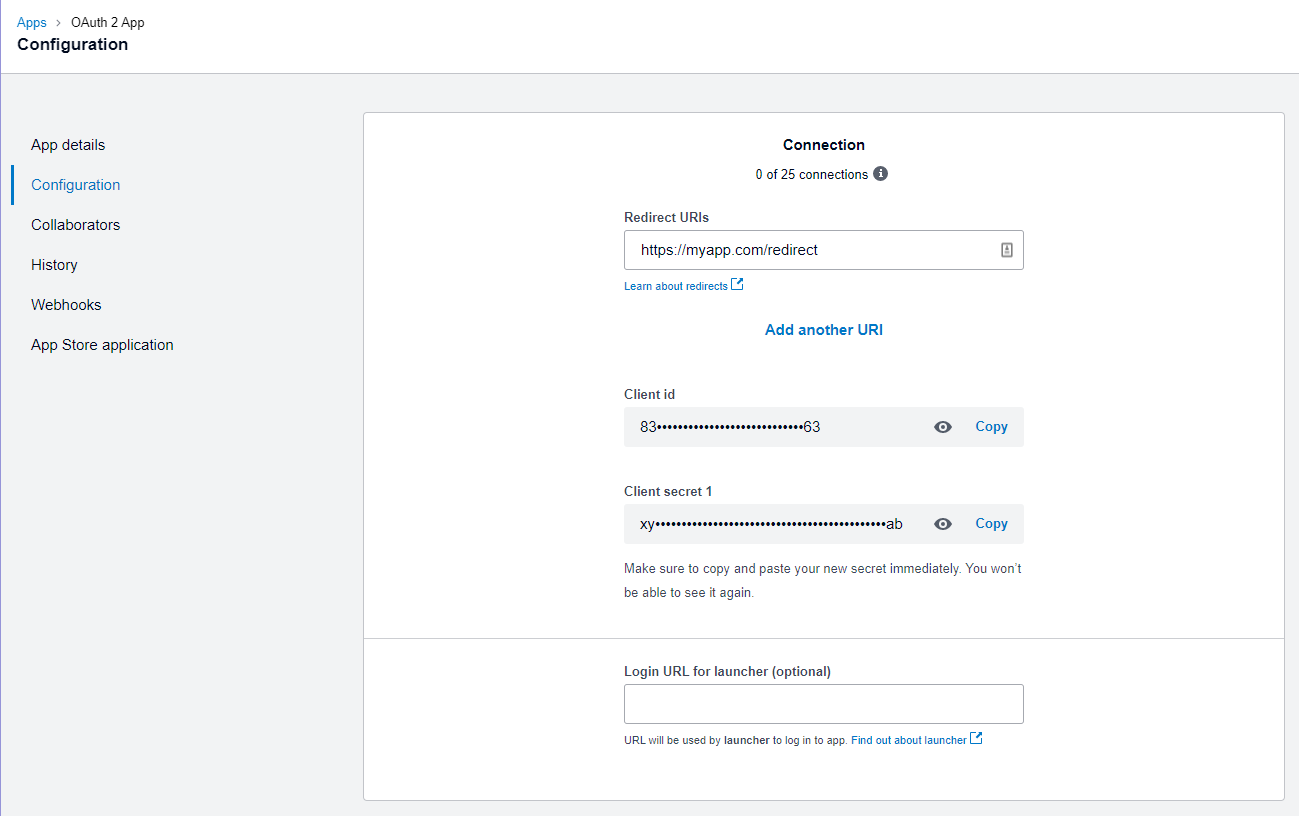Viewport: 1299px width, 816px height.
Task: Copy the Client id
Action: pos(991,426)
